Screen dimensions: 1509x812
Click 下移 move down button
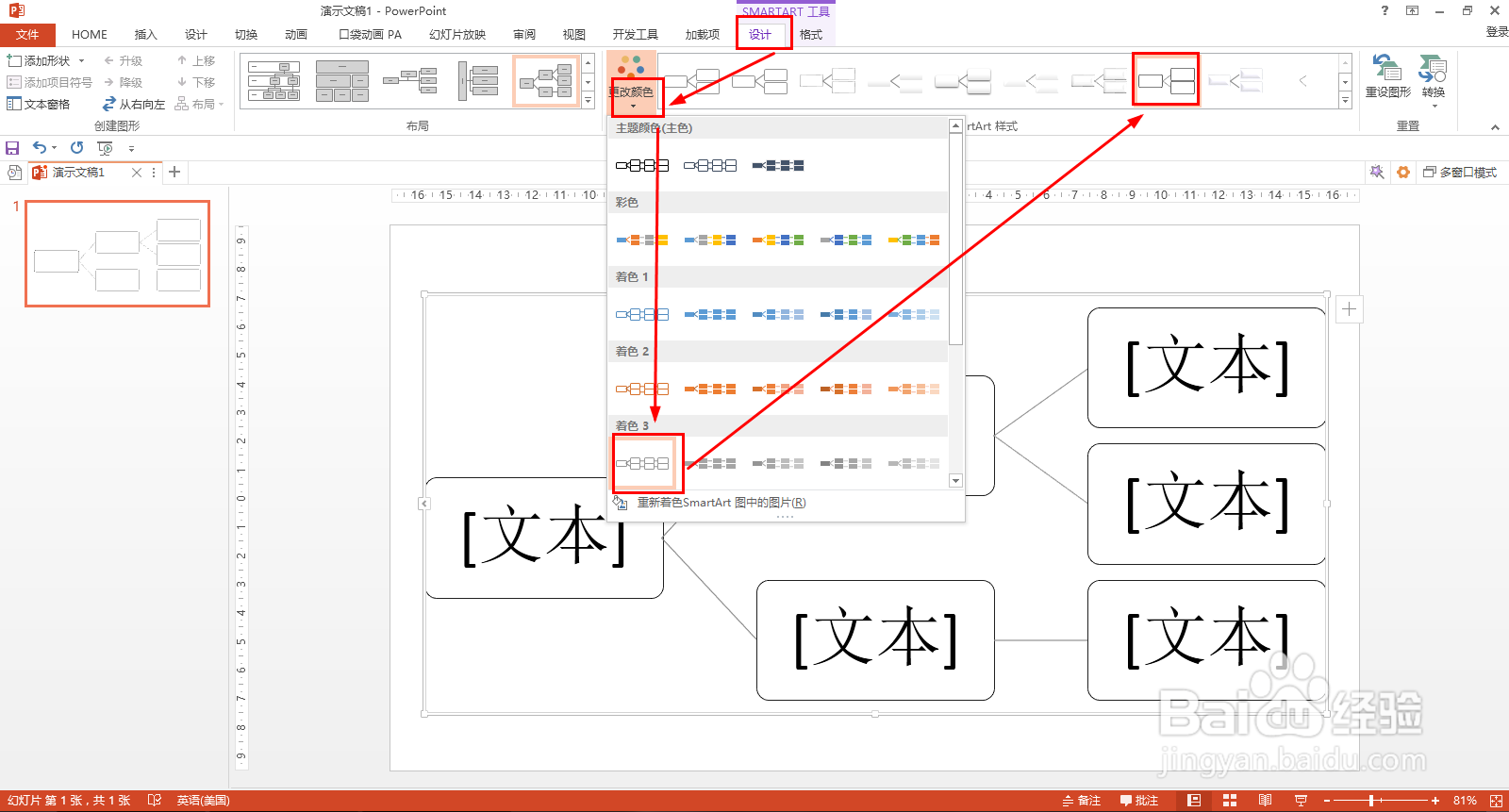(196, 82)
